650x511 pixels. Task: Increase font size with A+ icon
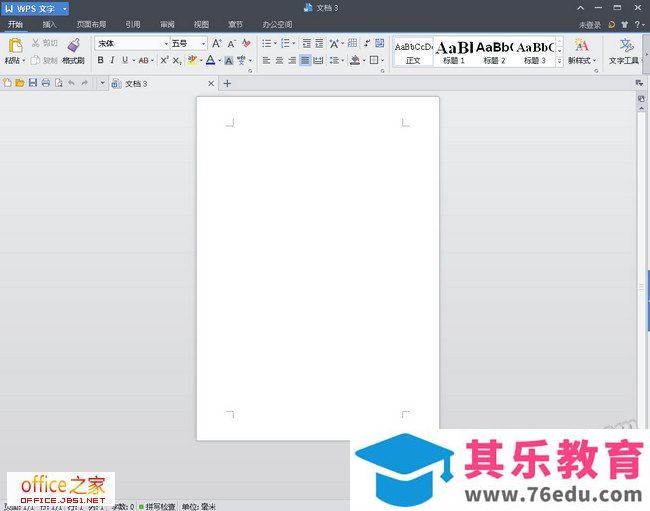(x=217, y=43)
